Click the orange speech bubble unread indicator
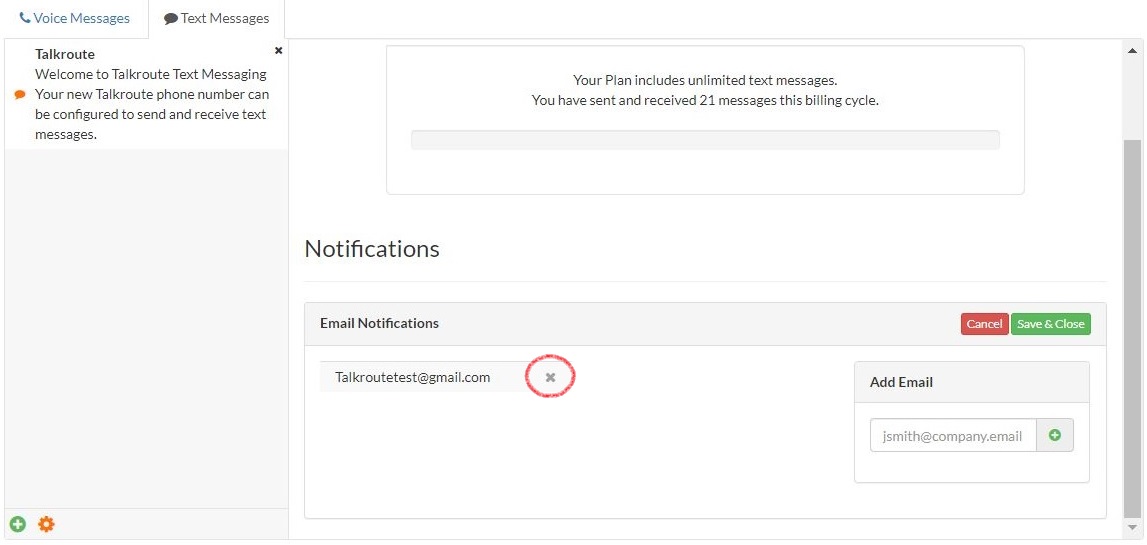1147x545 pixels. click(20, 94)
